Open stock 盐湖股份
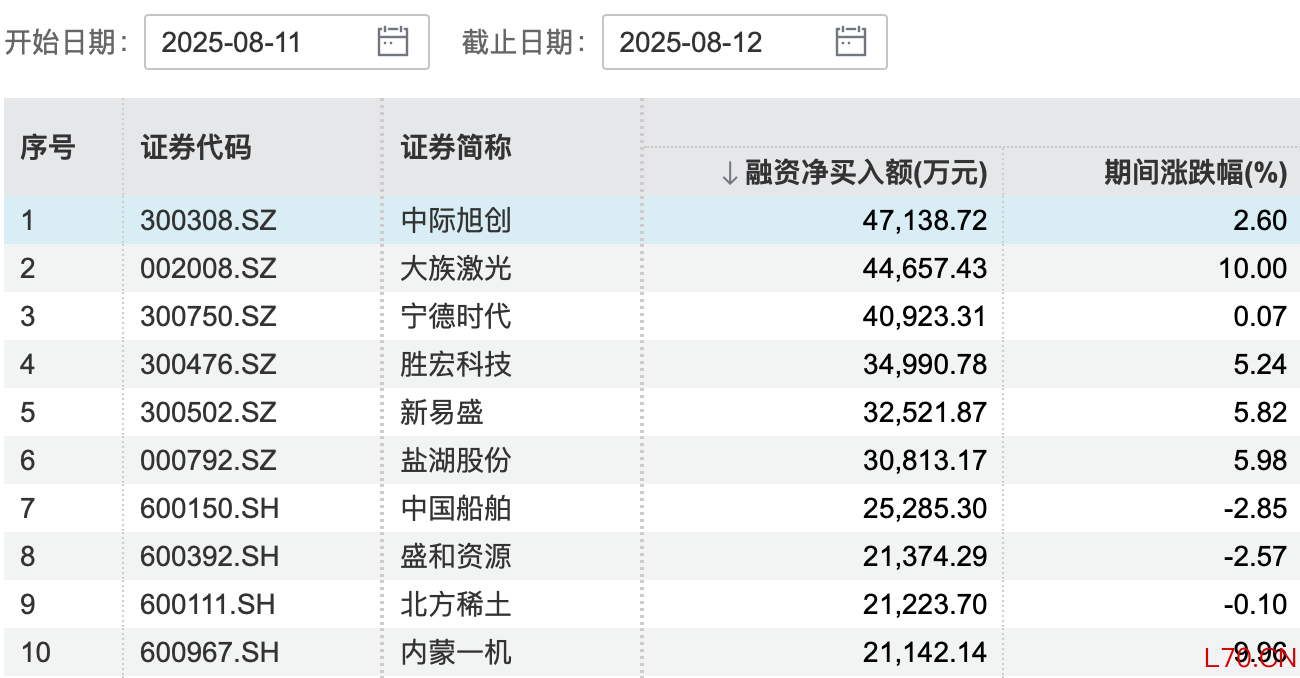 point(456,460)
